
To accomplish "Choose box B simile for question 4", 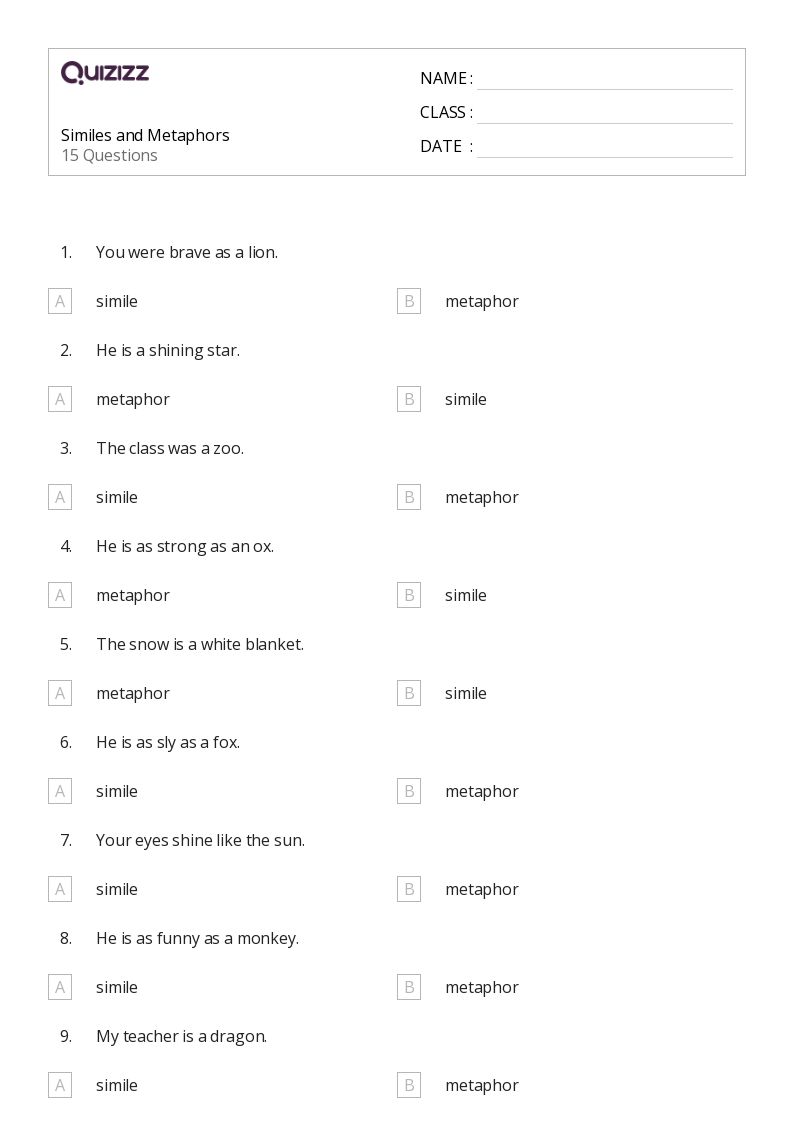I will tap(408, 595).
